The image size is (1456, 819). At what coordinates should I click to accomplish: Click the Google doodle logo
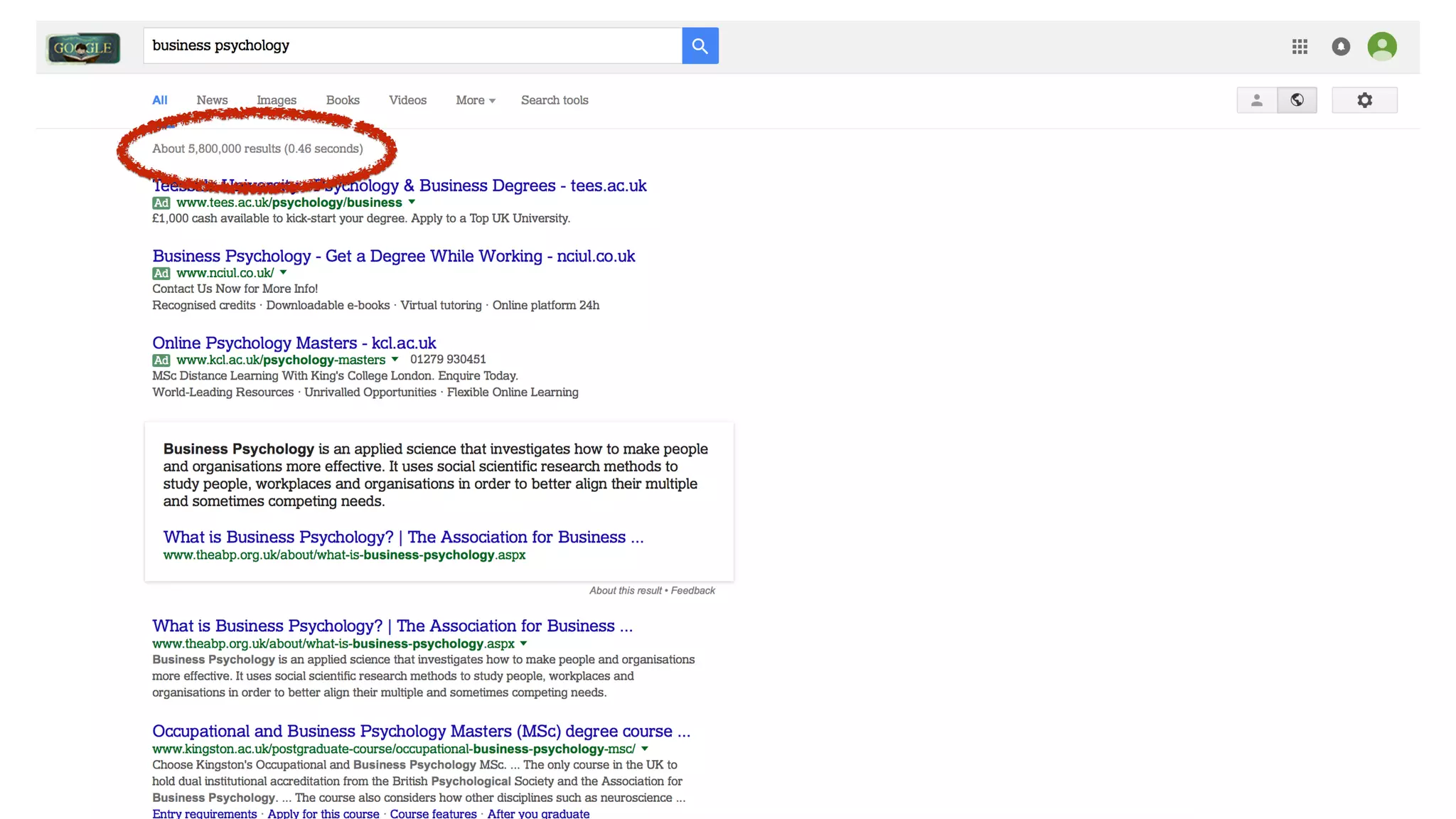pos(83,48)
